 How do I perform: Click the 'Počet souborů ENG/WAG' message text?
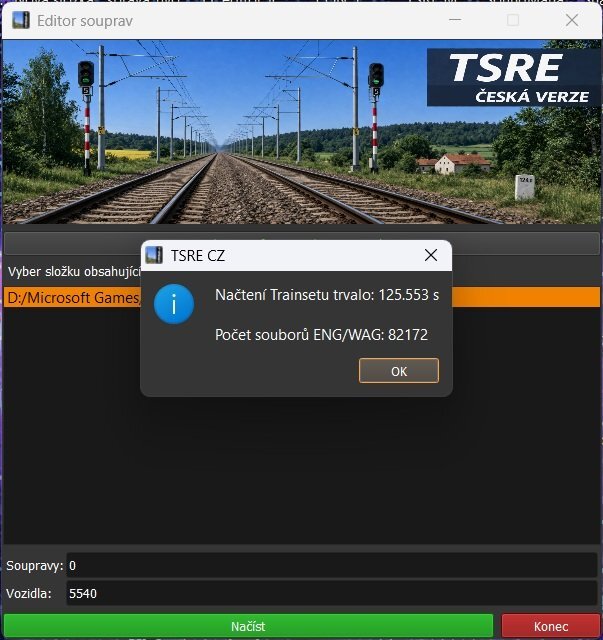(x=321, y=335)
